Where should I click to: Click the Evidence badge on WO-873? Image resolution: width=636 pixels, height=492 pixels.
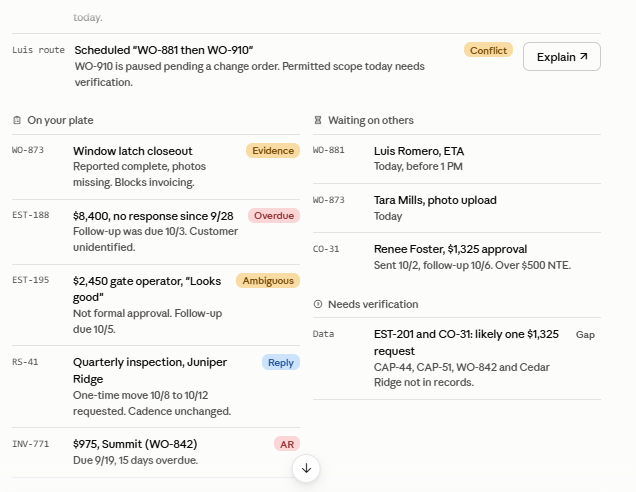point(273,150)
